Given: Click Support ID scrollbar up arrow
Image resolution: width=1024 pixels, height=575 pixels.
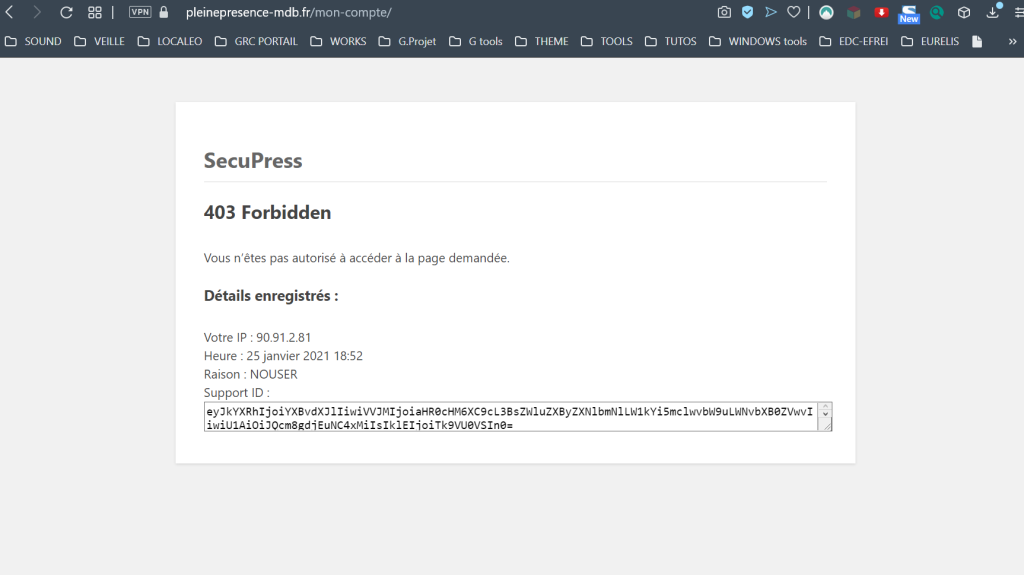Looking at the screenshot, I should coord(825,408).
